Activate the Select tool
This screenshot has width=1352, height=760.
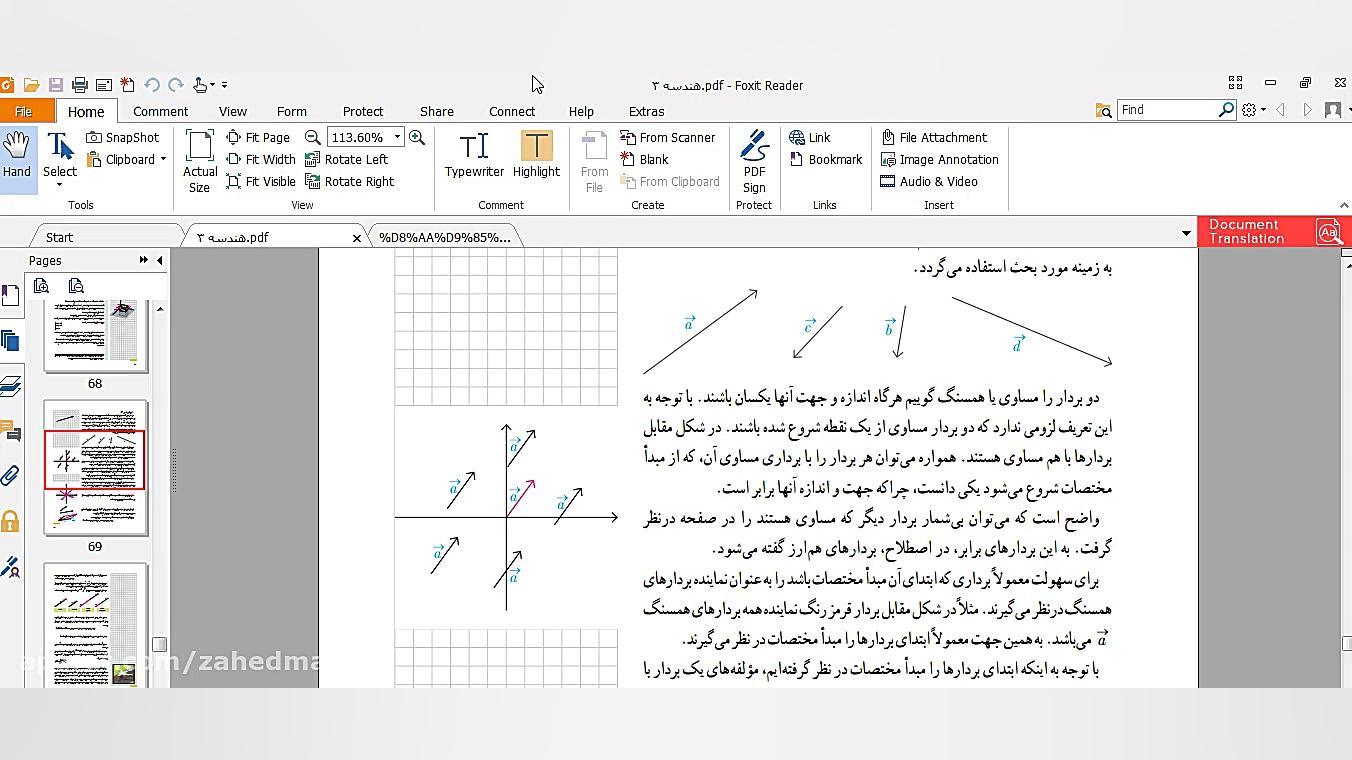[59, 150]
